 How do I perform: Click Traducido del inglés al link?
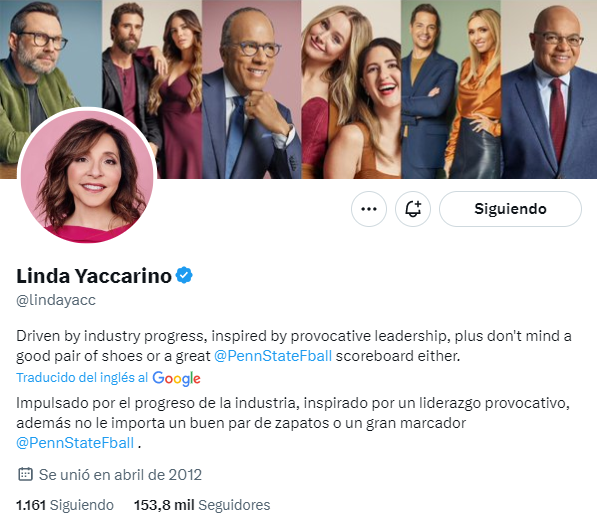(82, 378)
